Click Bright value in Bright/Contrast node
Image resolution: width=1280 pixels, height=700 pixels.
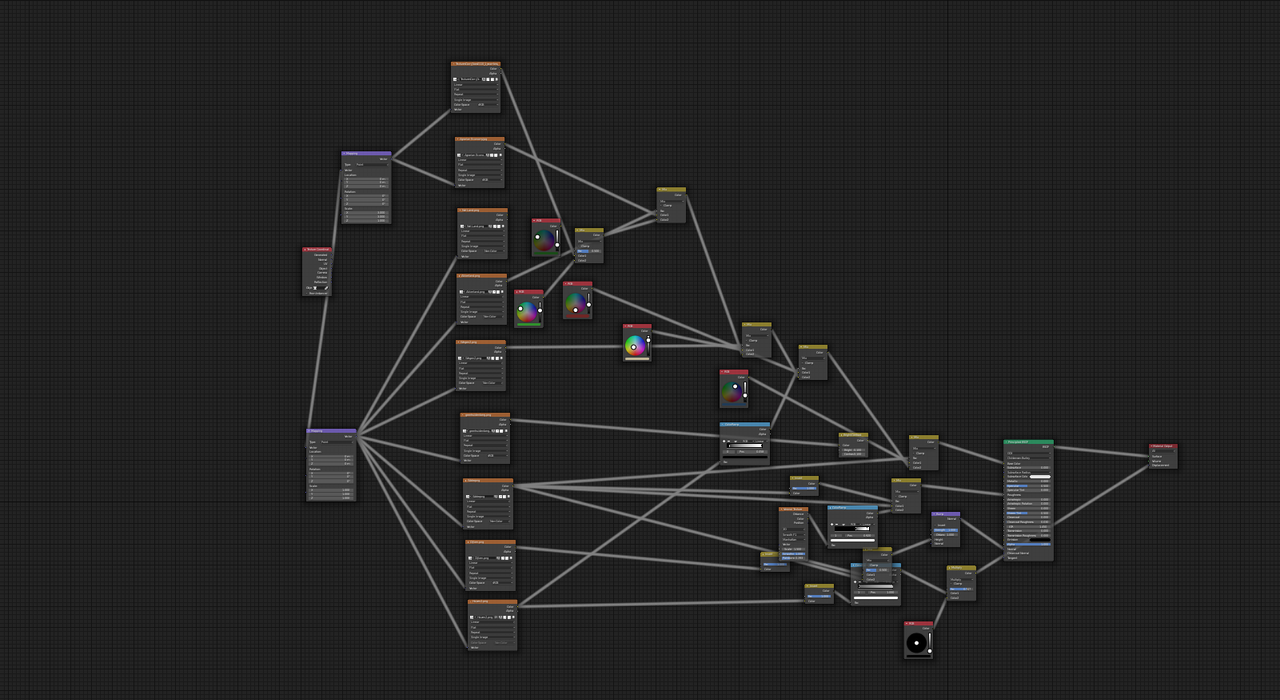(x=854, y=450)
